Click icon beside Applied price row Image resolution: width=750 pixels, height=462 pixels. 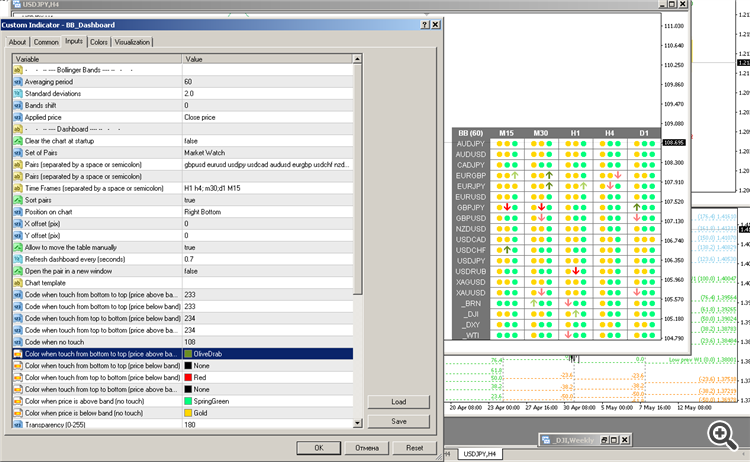pyautogui.click(x=18, y=117)
